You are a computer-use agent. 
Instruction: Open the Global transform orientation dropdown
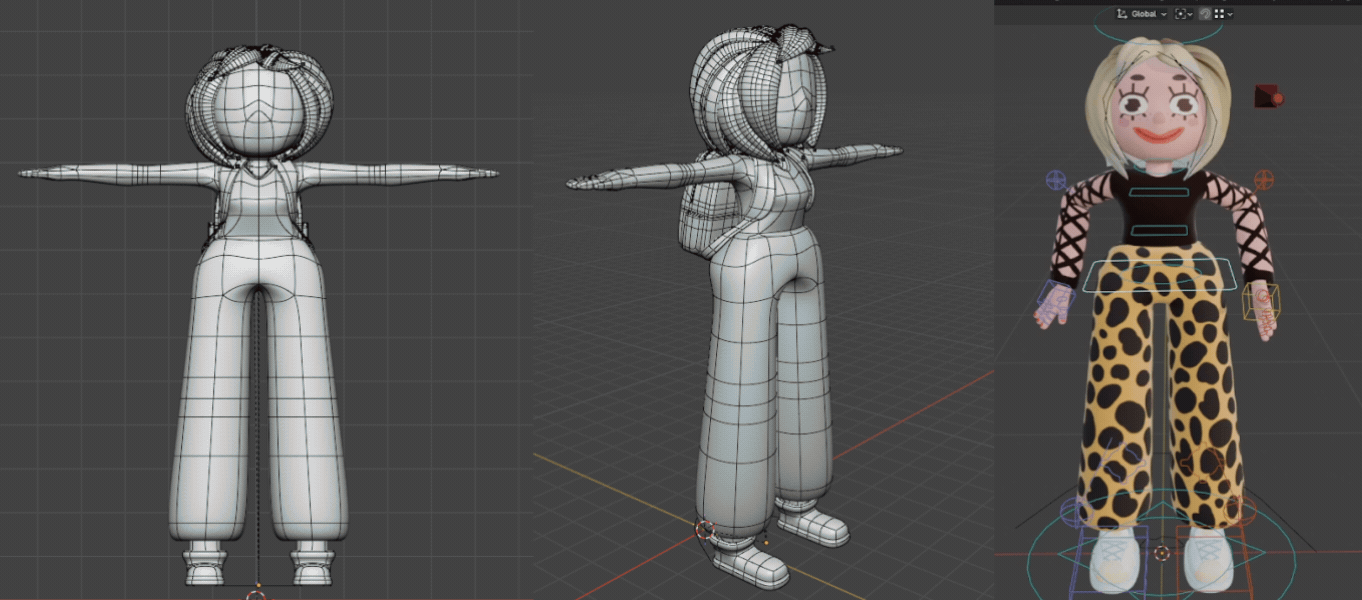[1142, 14]
